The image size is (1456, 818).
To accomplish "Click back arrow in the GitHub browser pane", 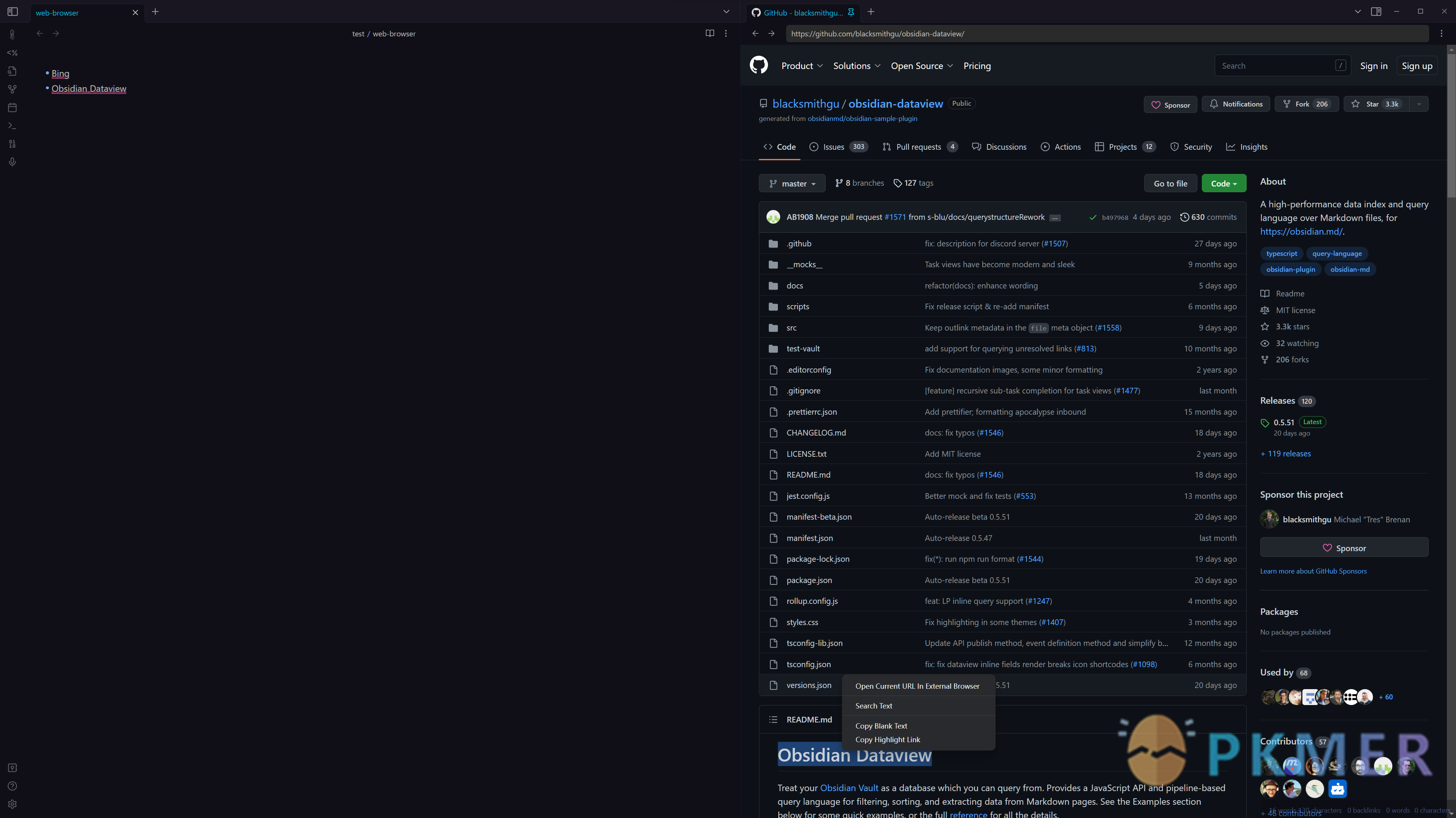I will point(755,33).
